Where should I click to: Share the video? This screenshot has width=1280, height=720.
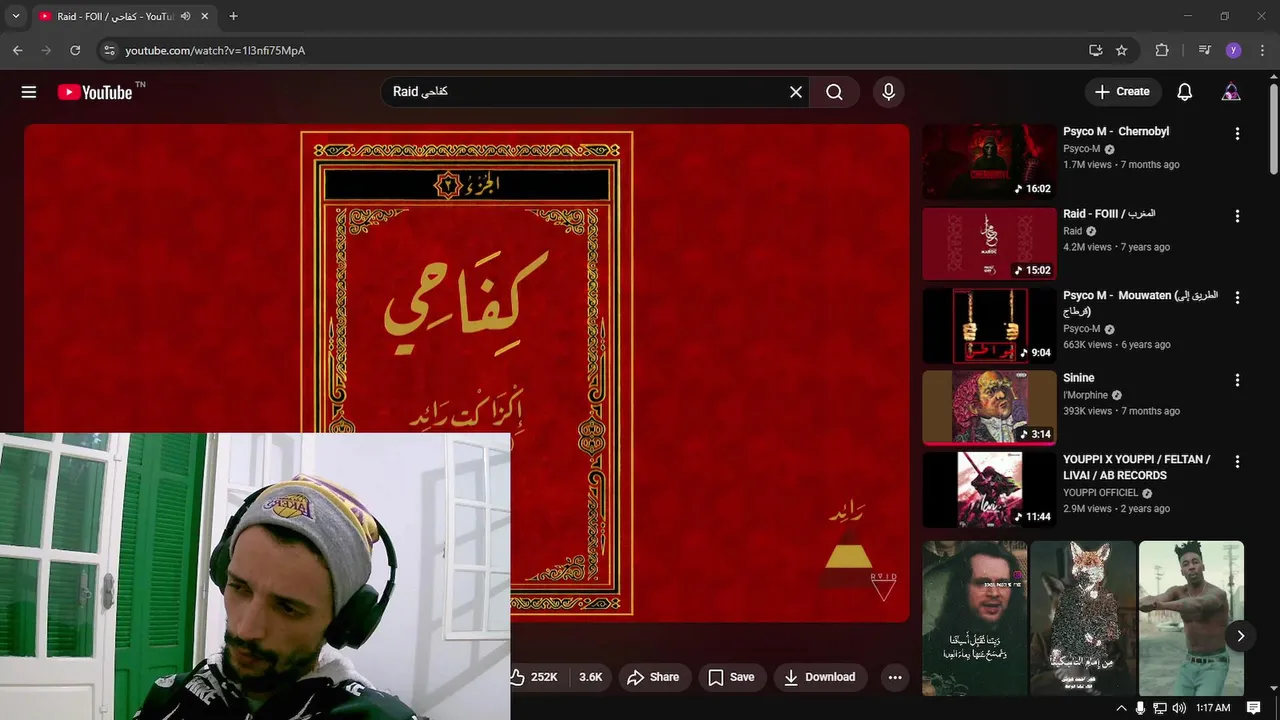coord(653,677)
